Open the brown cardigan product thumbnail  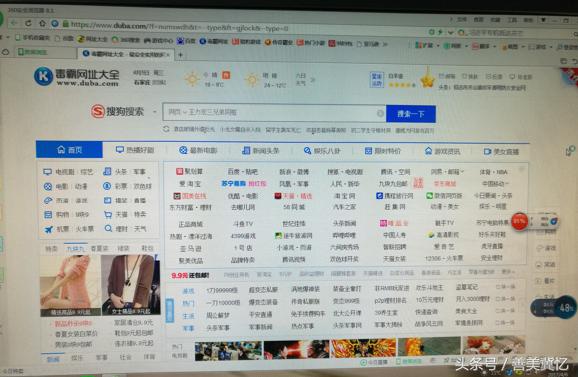coord(130,285)
